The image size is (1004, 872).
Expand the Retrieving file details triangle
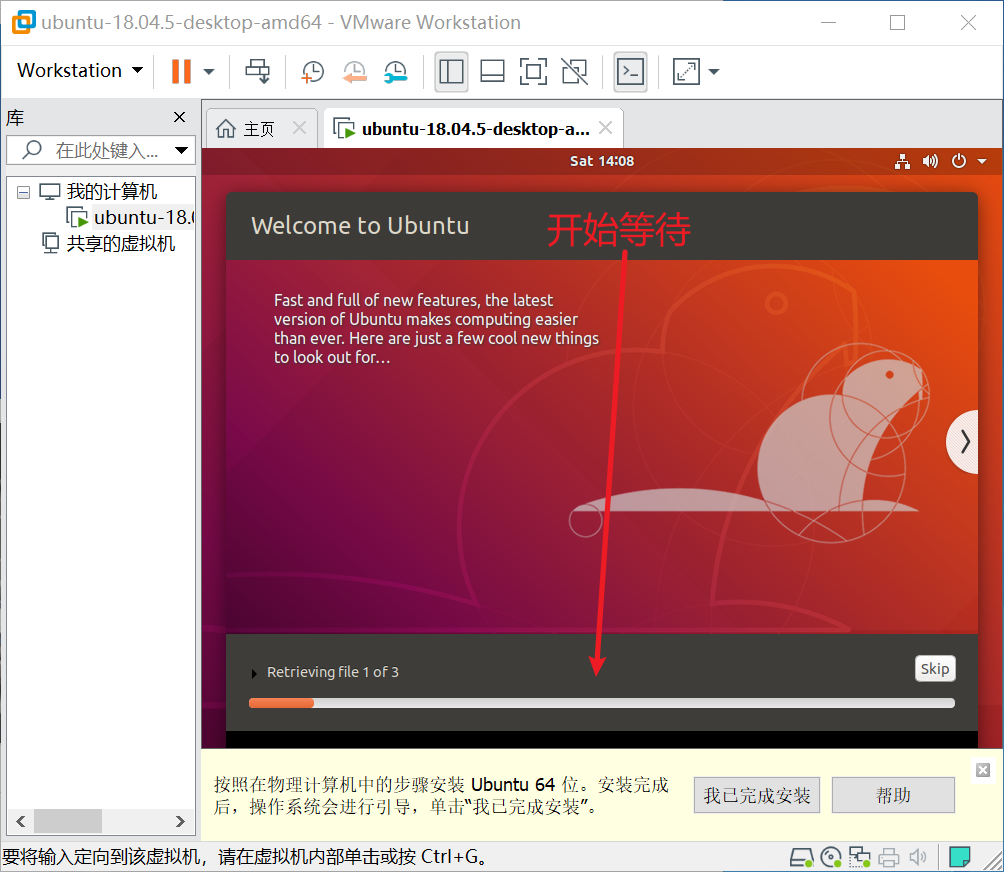click(254, 674)
